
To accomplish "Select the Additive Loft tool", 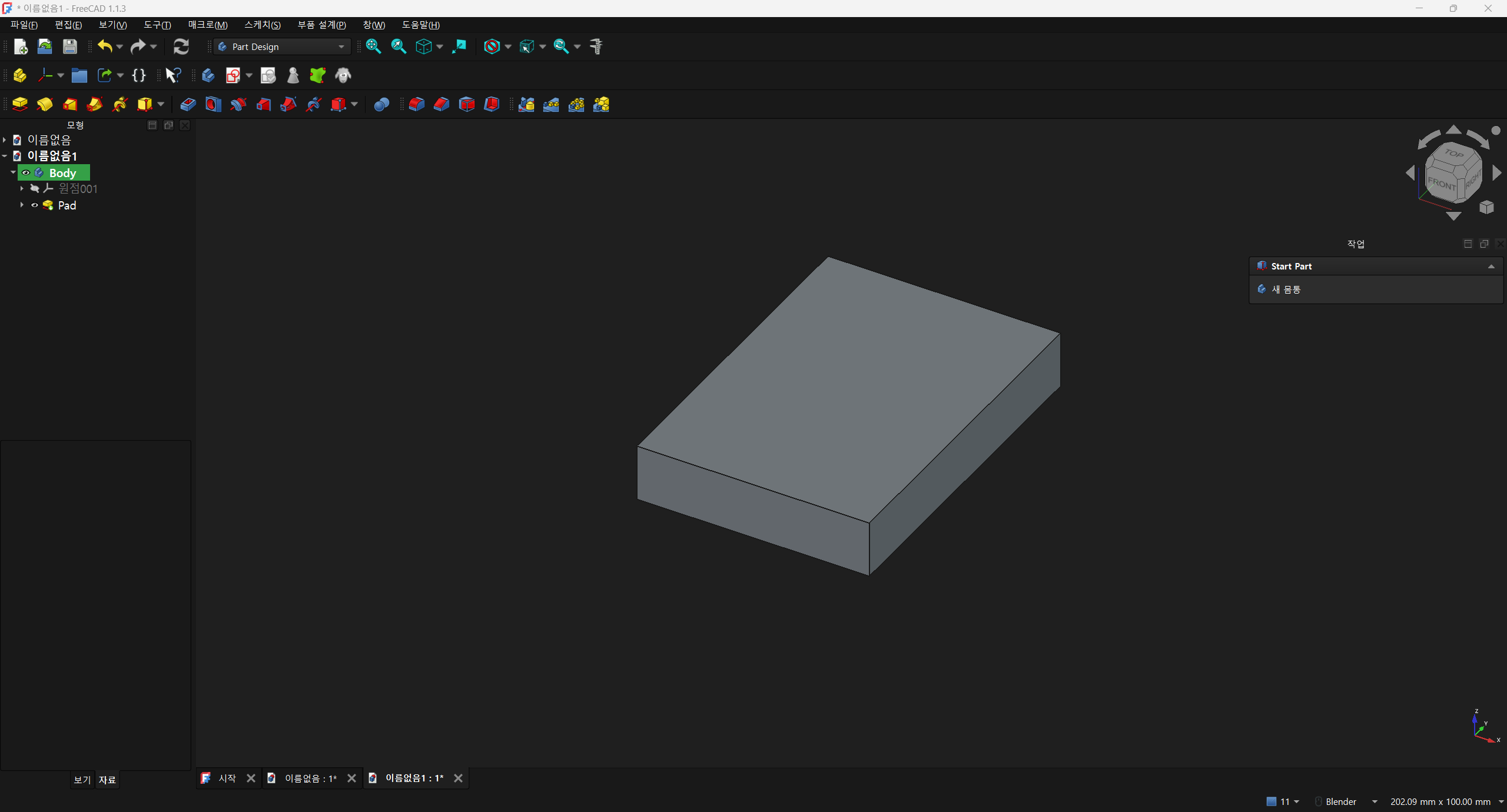I will pyautogui.click(x=70, y=105).
